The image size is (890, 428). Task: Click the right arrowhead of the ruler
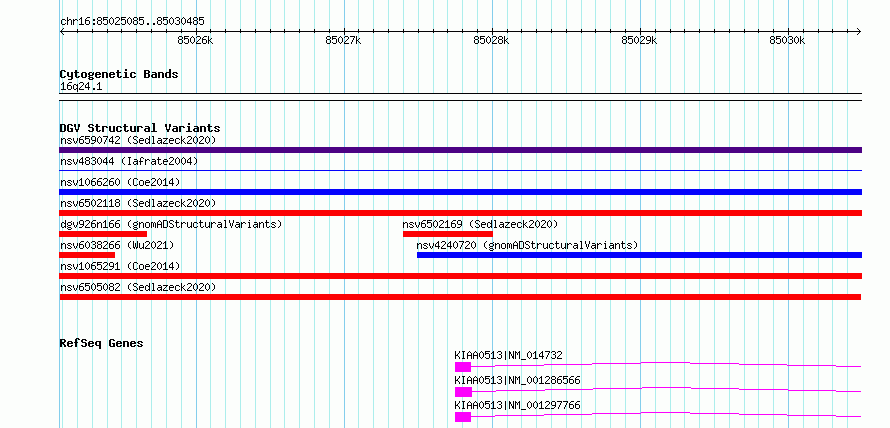pyautogui.click(x=859, y=31)
